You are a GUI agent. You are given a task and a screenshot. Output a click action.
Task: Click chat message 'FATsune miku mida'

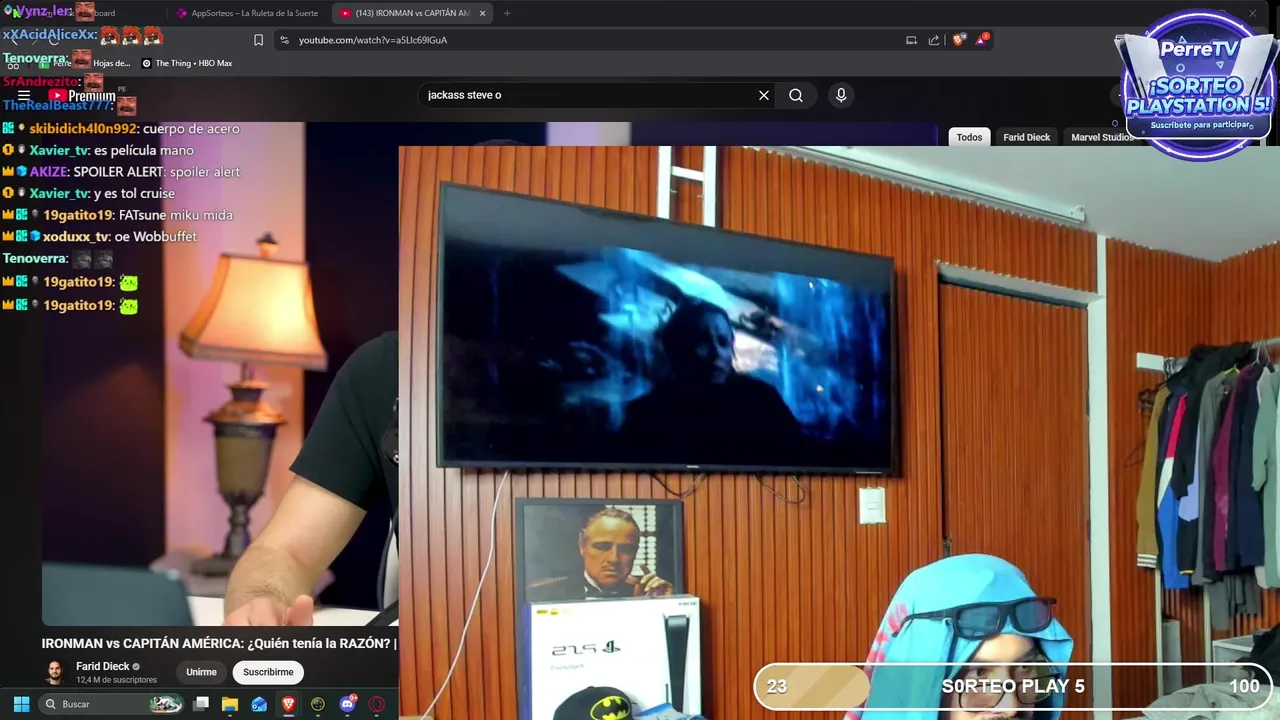(175, 215)
